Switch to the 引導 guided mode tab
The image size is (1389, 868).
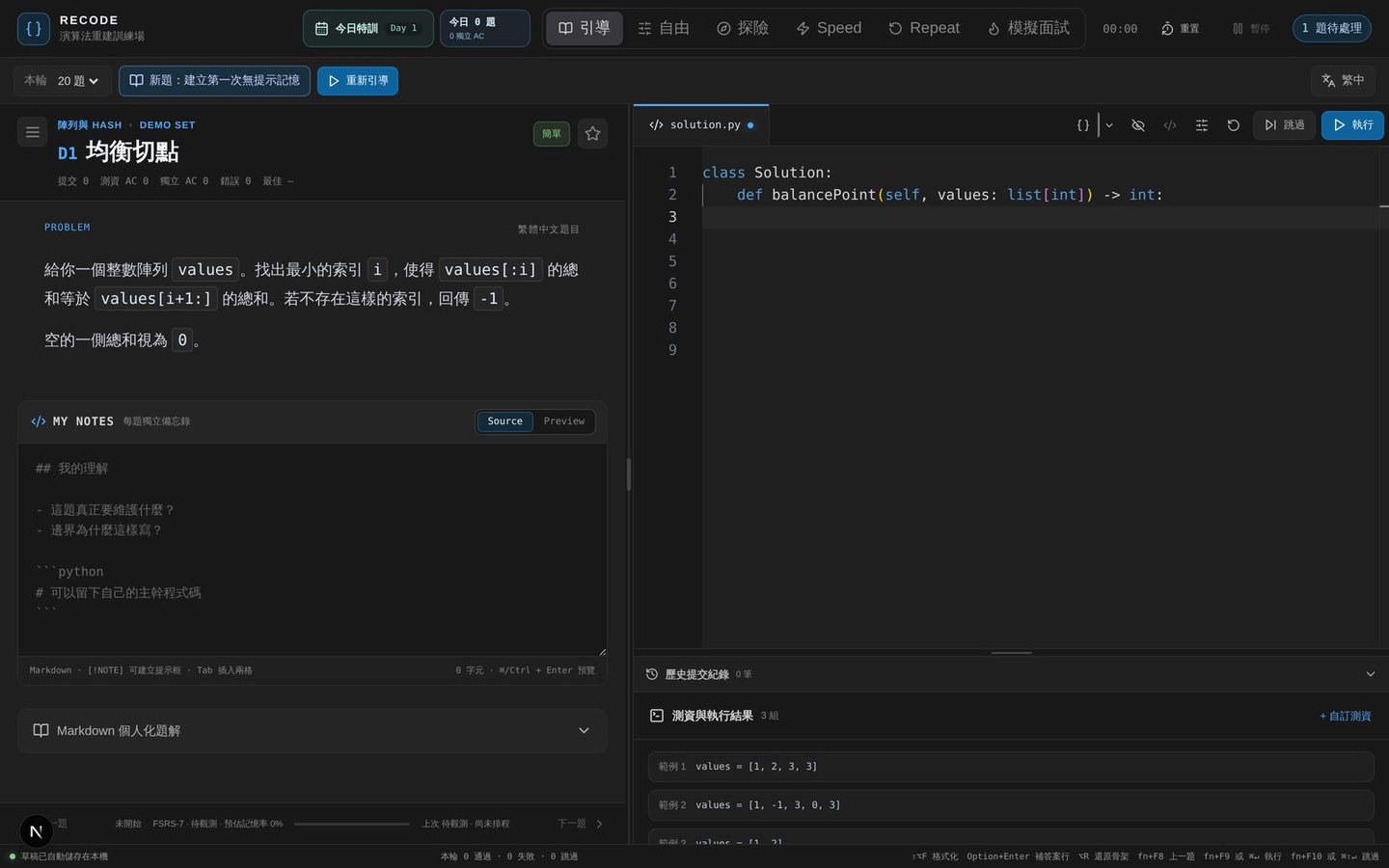click(x=585, y=28)
